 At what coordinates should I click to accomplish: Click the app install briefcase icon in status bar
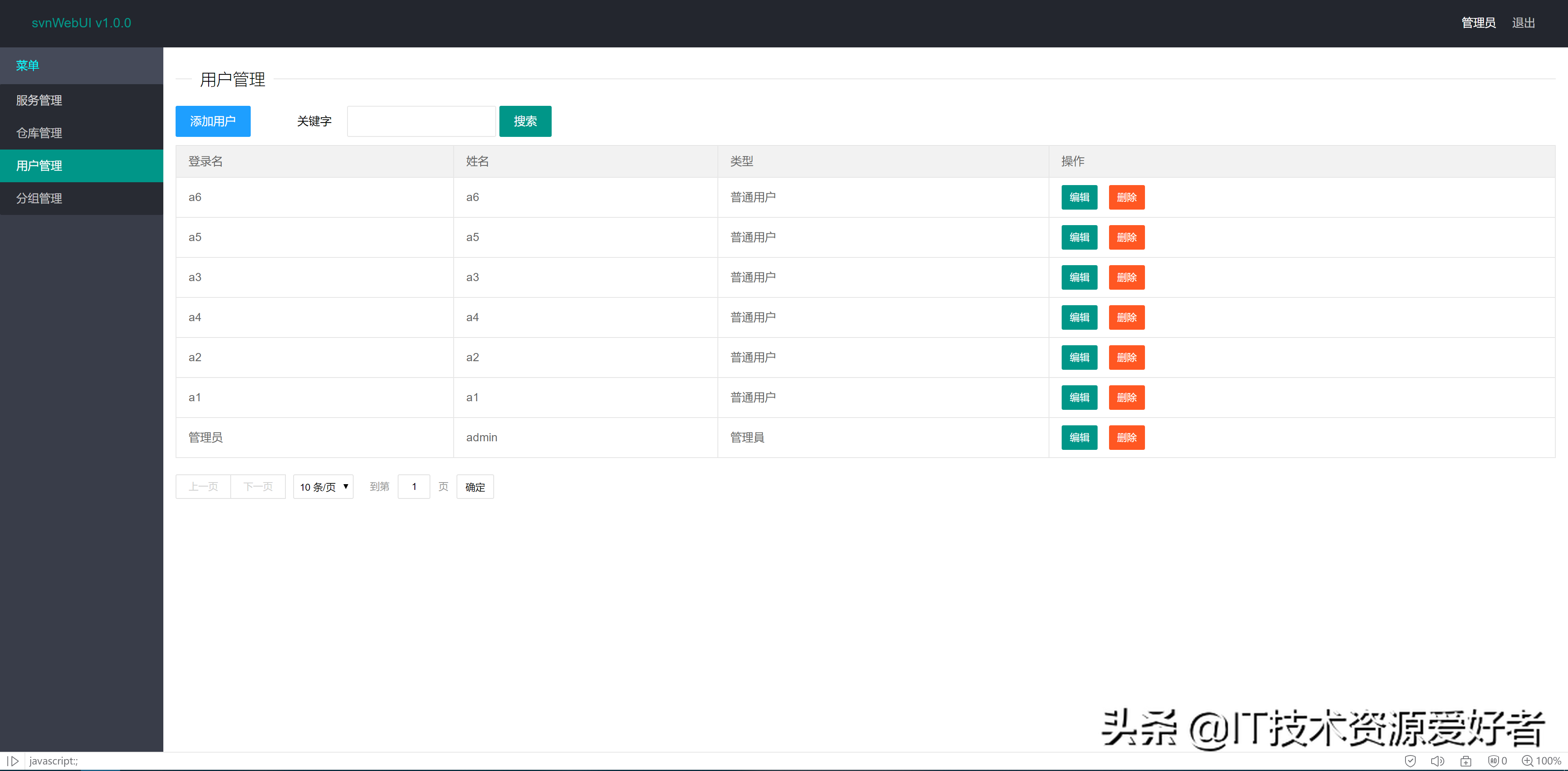coord(1466,761)
